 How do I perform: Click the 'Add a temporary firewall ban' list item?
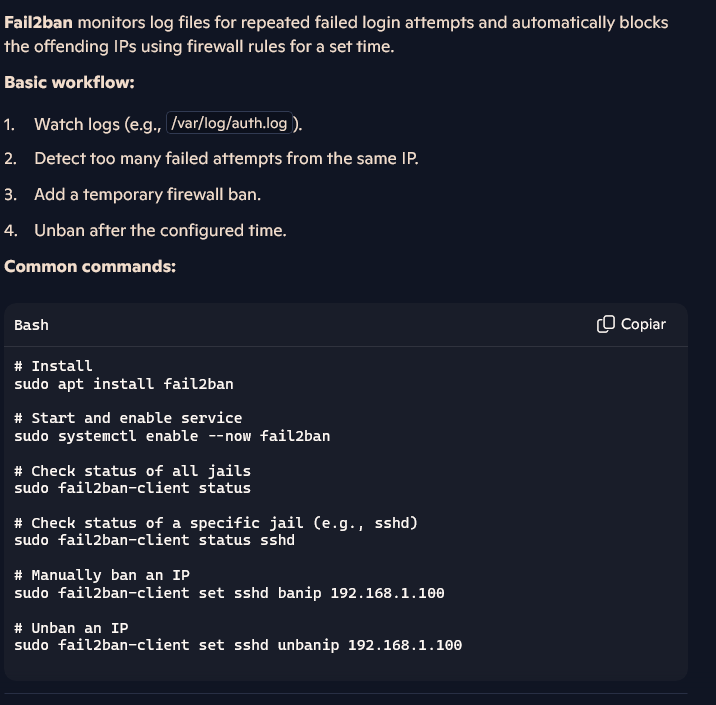click(147, 195)
